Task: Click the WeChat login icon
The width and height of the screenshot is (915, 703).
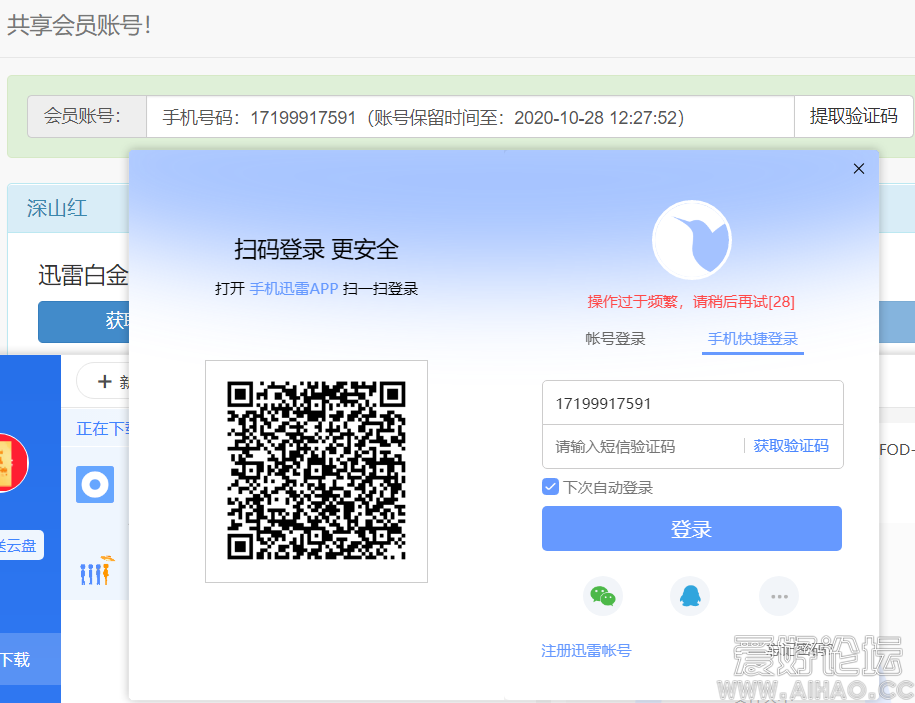Action: tap(602, 595)
